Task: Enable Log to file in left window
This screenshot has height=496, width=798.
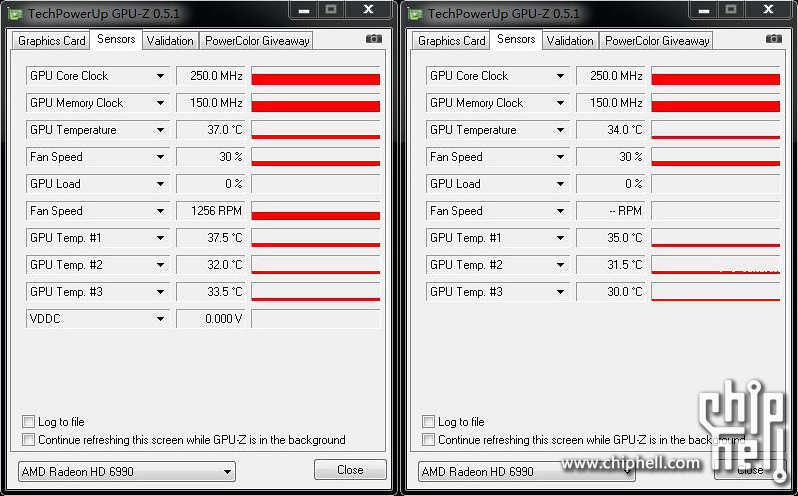Action: tap(28, 422)
